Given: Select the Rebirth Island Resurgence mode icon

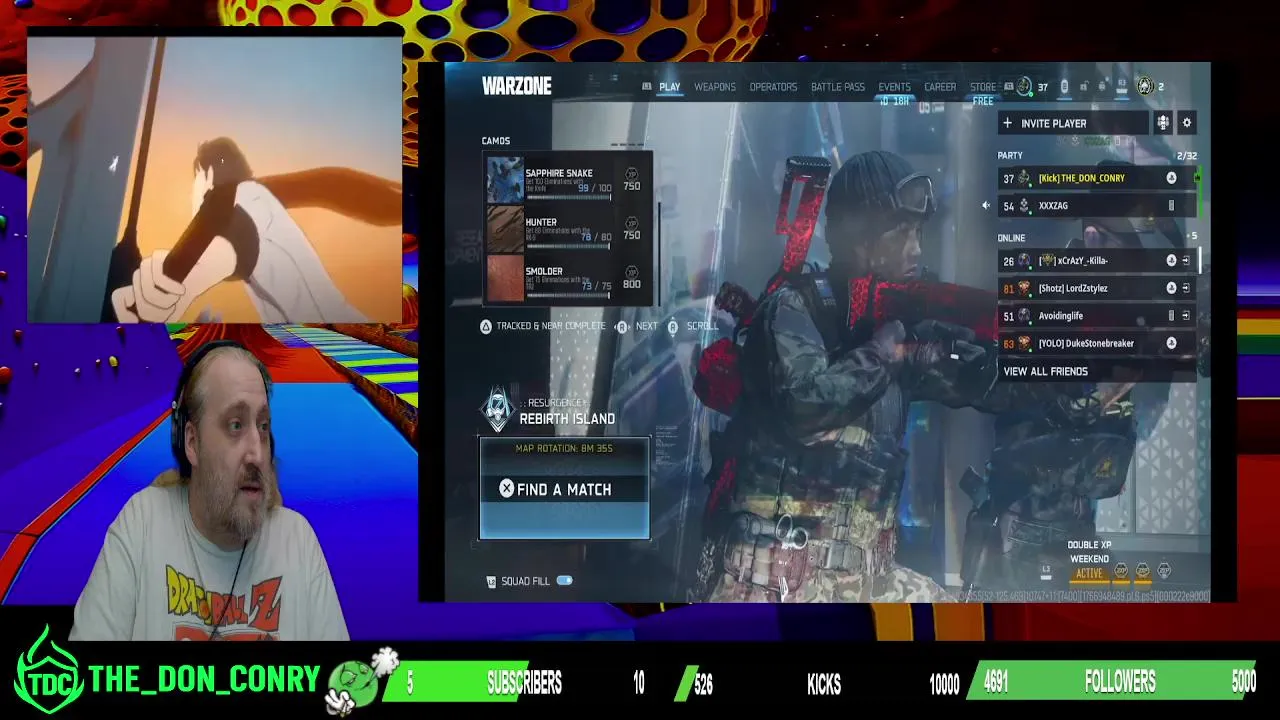Looking at the screenshot, I should [498, 411].
